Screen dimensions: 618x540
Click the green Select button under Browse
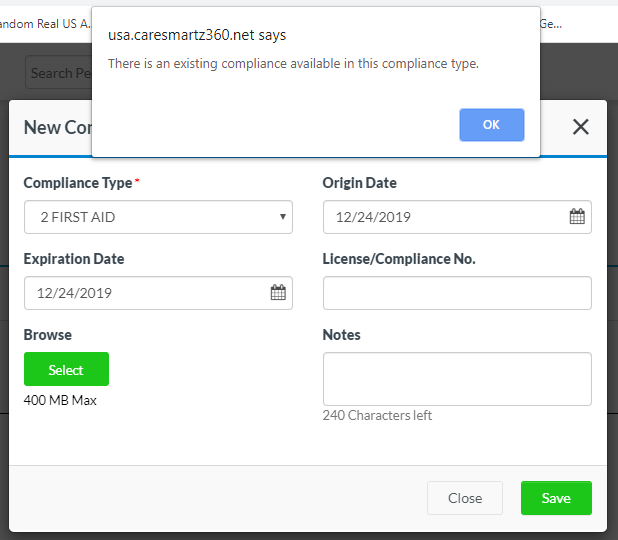click(66, 369)
